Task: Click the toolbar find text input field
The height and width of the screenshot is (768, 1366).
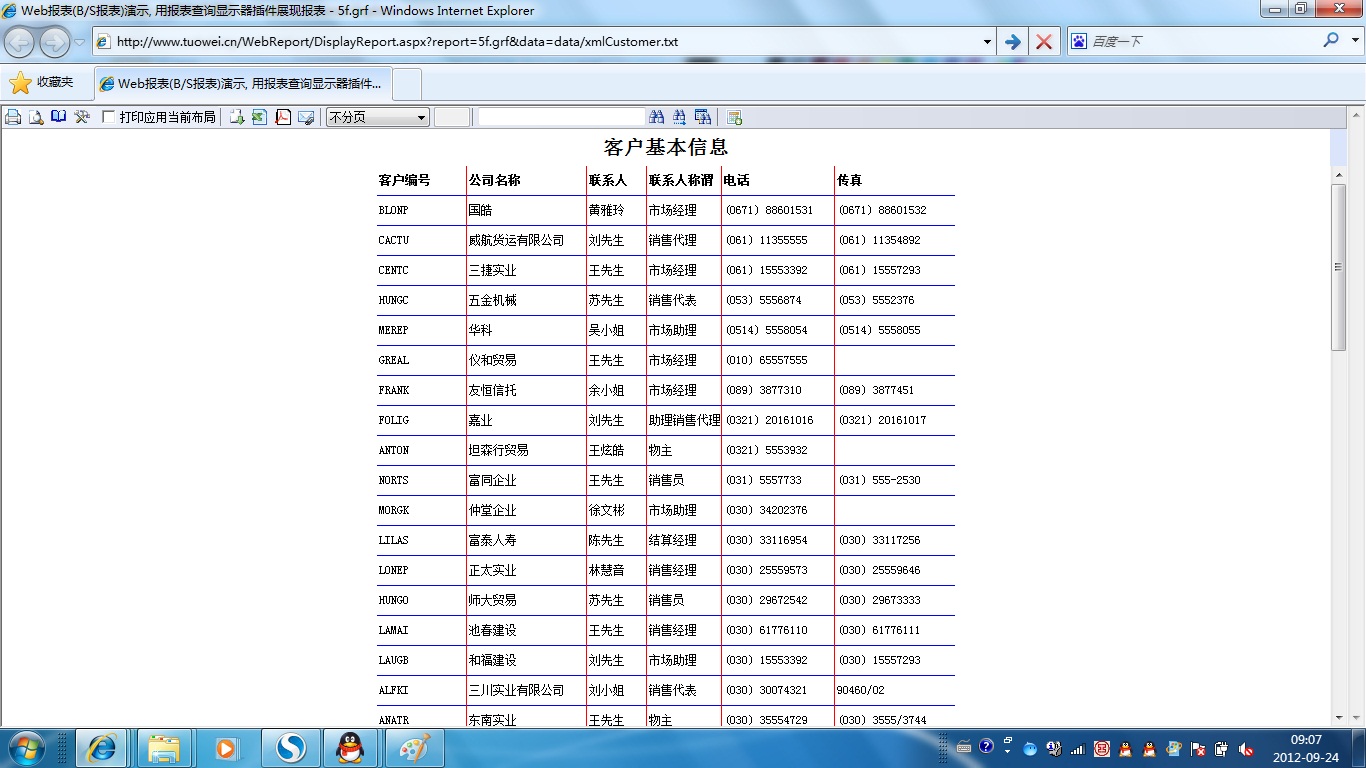Action: pos(561,117)
